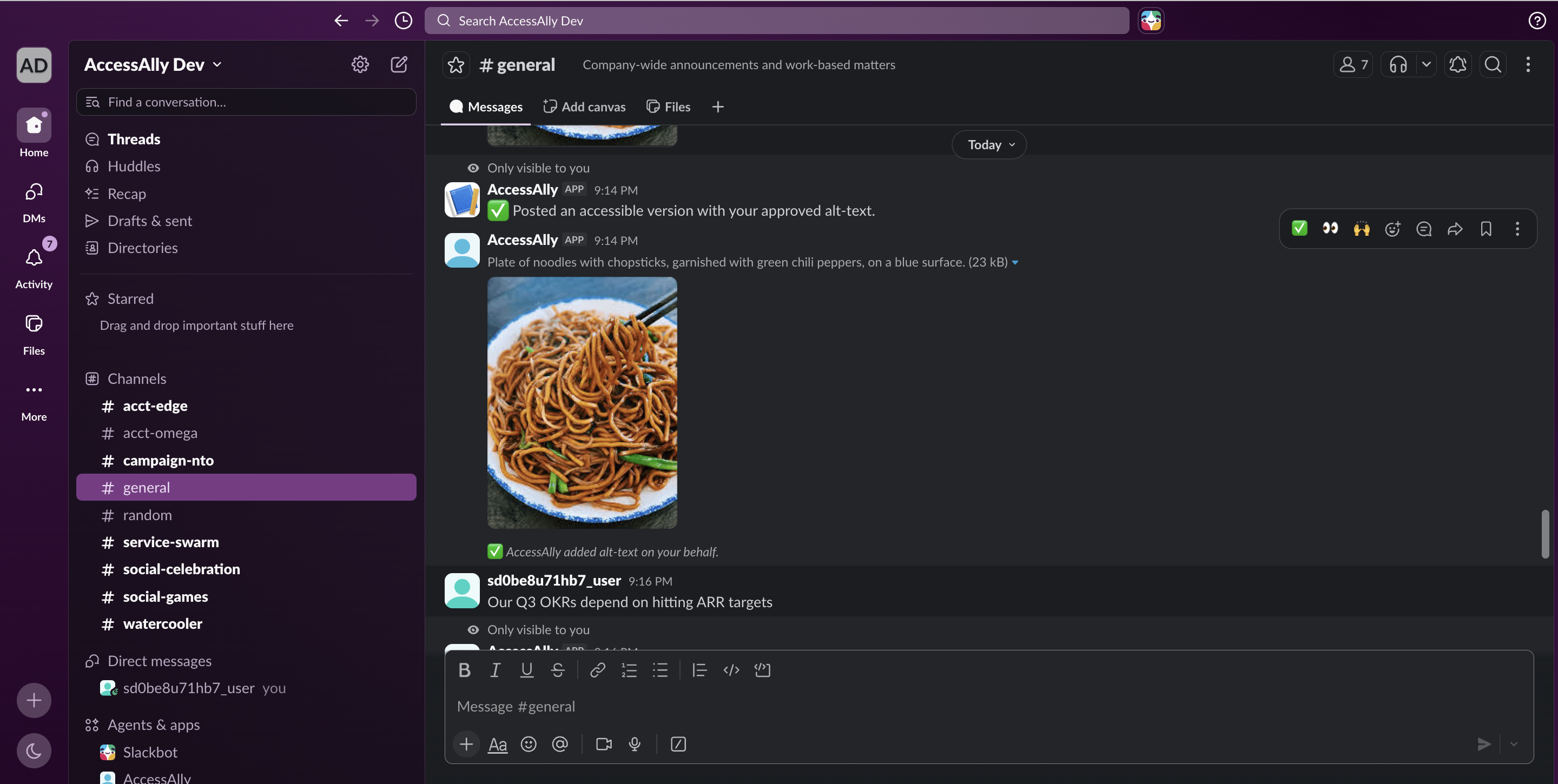Image resolution: width=1558 pixels, height=784 pixels.
Task: Apply underline formatting in composer
Action: tap(527, 670)
